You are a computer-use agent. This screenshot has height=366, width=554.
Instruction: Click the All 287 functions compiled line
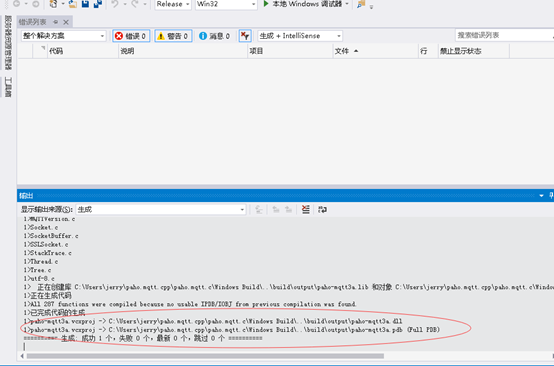(190, 304)
